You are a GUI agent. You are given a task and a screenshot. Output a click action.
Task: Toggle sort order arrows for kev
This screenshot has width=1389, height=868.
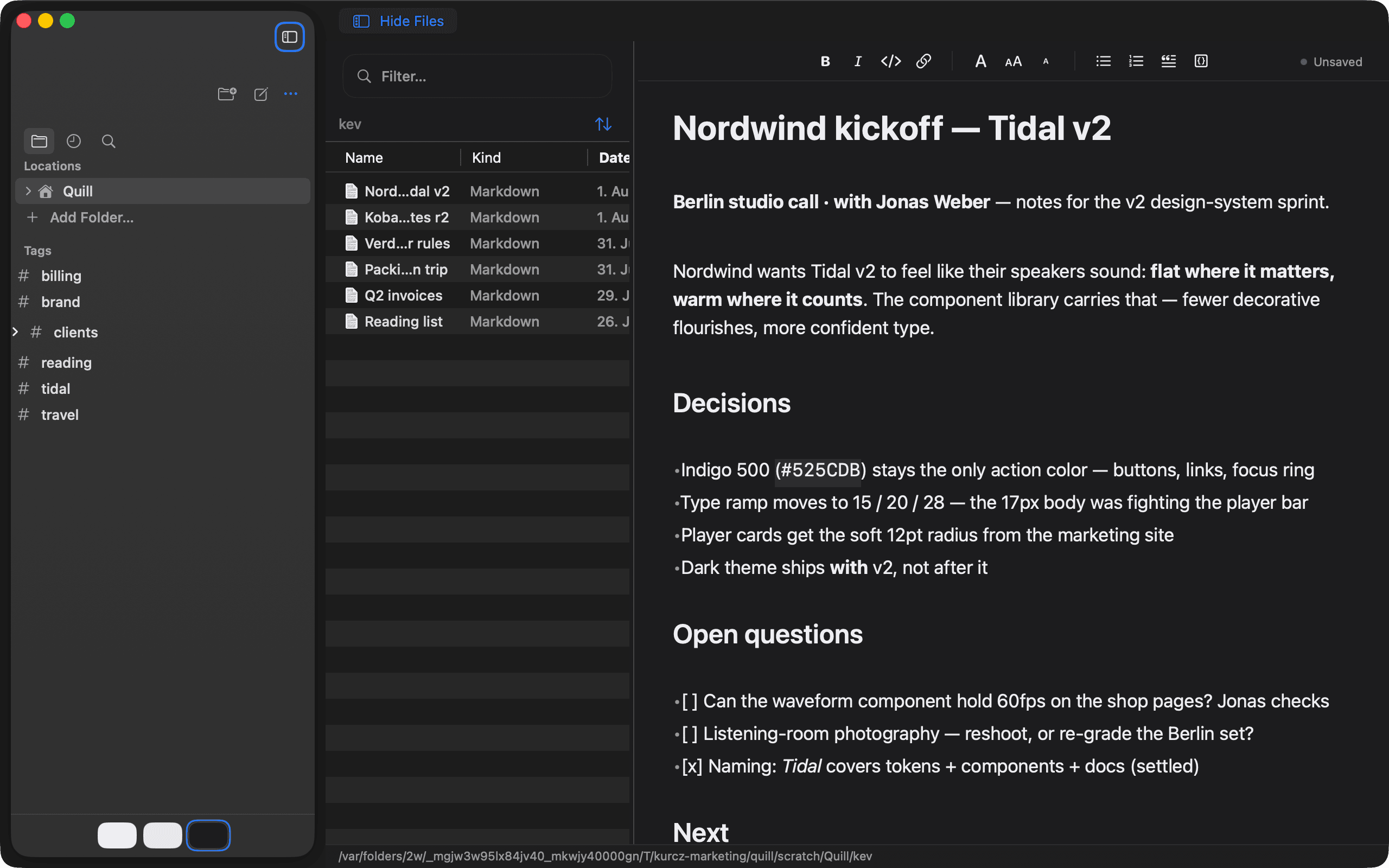pos(603,124)
